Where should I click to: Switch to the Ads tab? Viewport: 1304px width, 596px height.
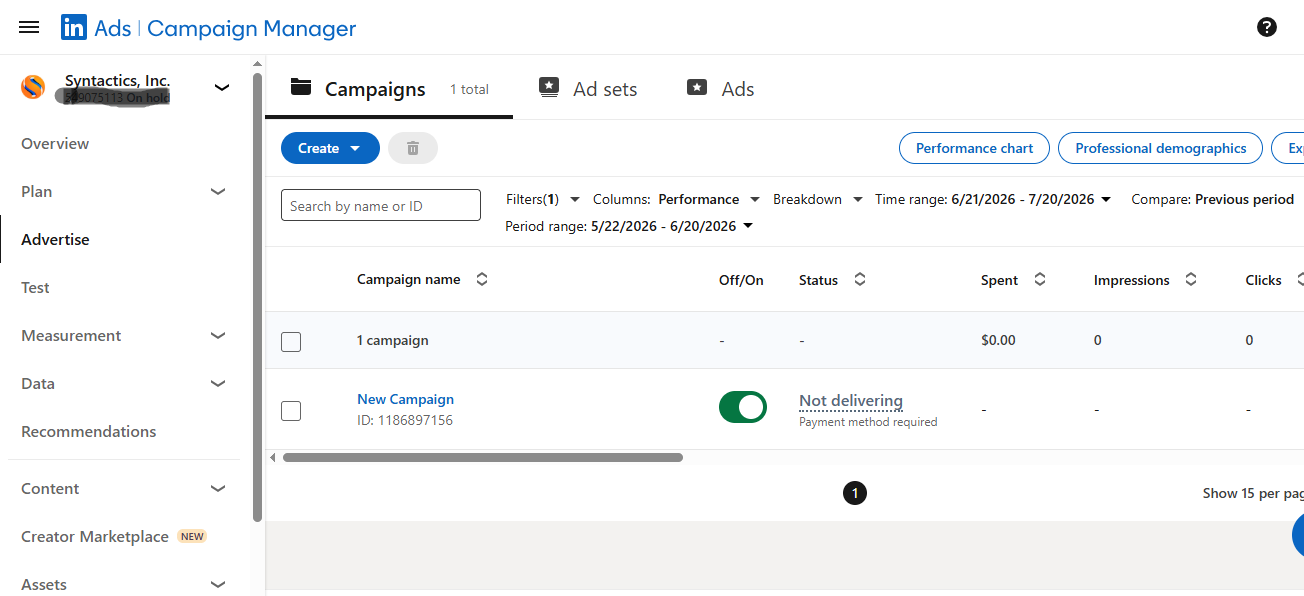(x=721, y=89)
